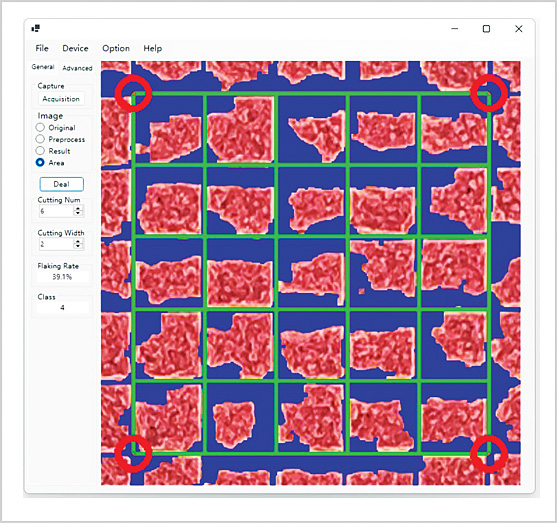
Task: Open the Help menu
Action: tap(153, 48)
